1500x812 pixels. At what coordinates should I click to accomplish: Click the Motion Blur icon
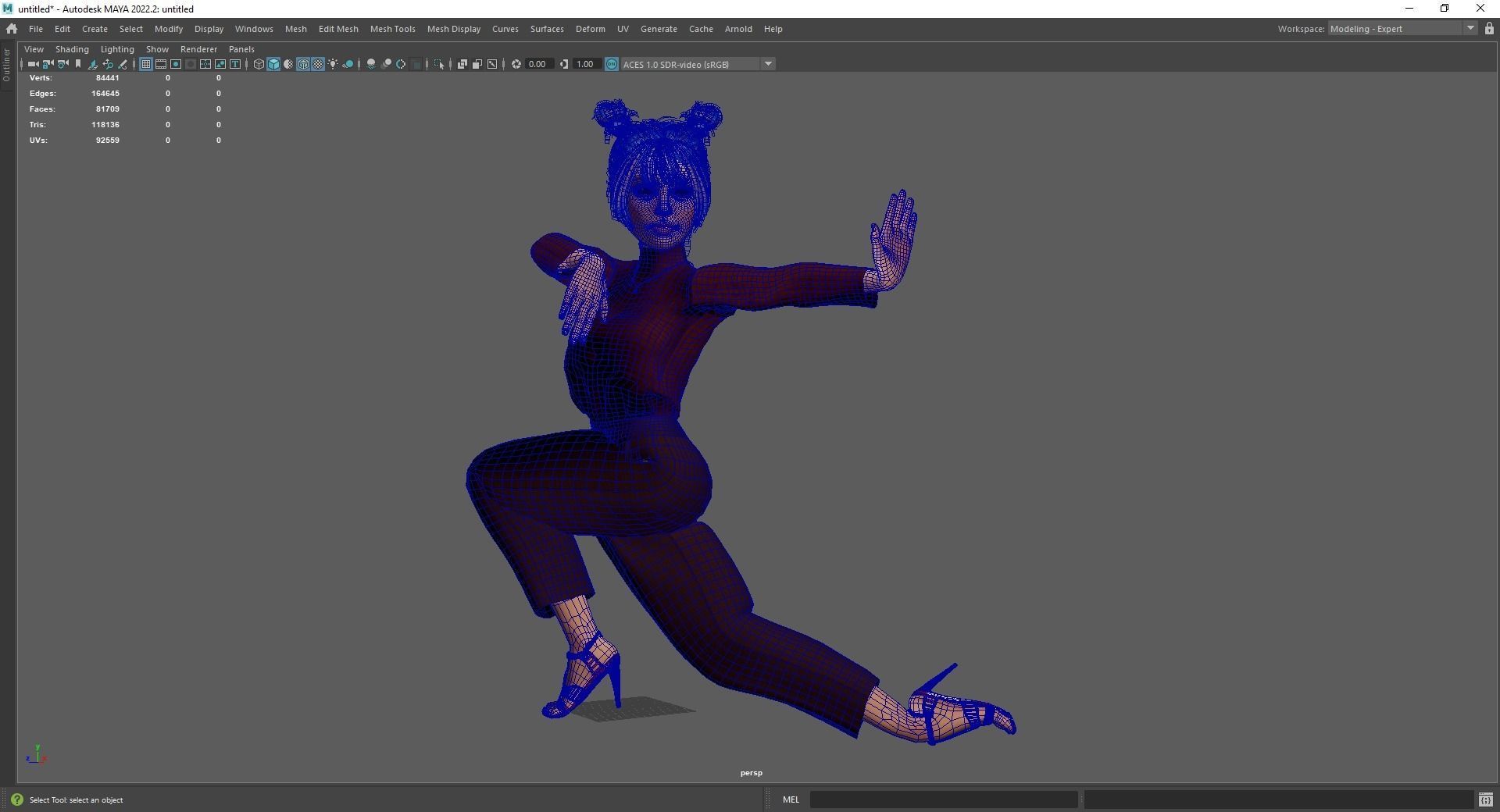[x=386, y=64]
